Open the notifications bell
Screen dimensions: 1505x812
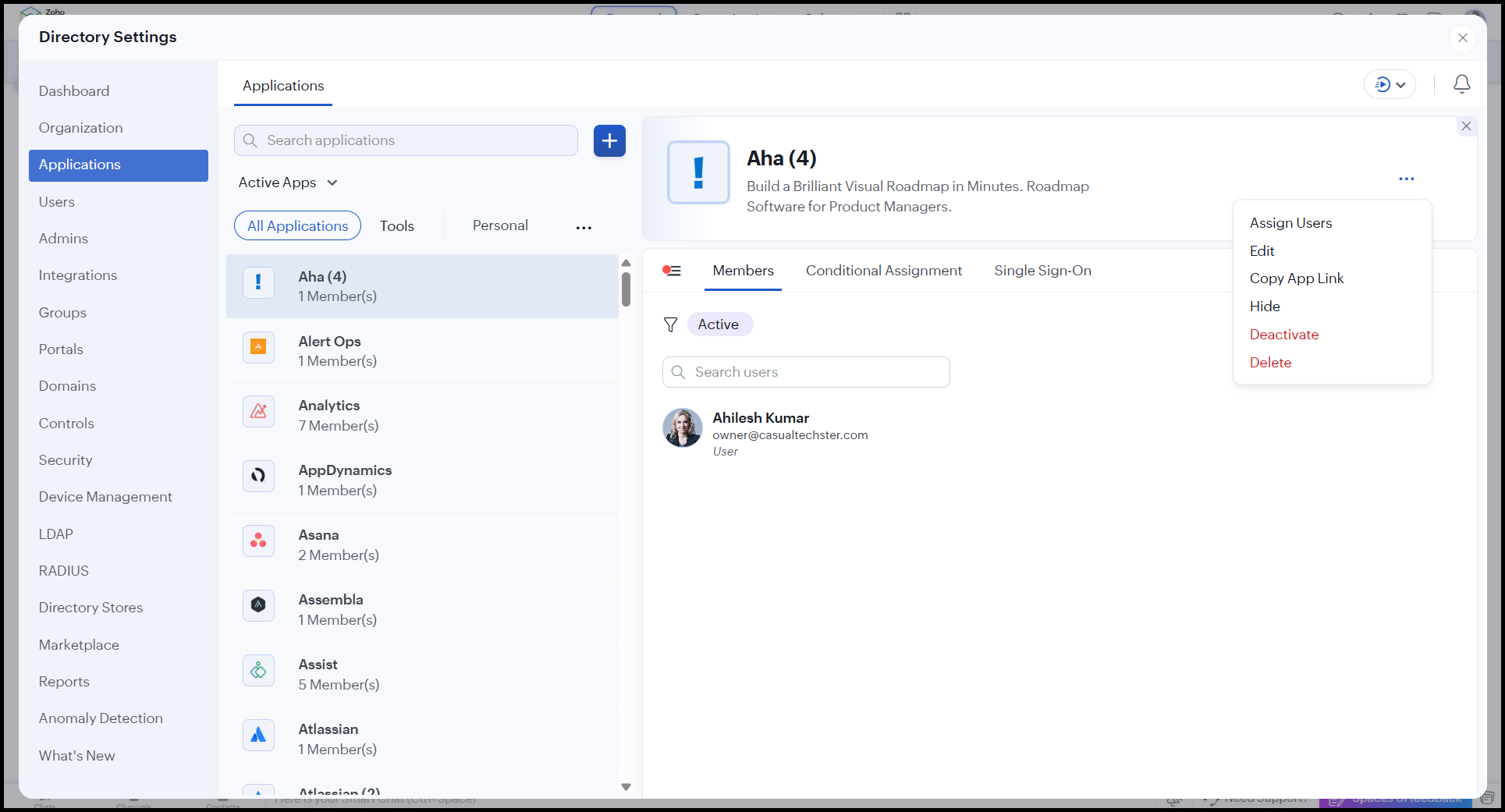pyautogui.click(x=1461, y=84)
